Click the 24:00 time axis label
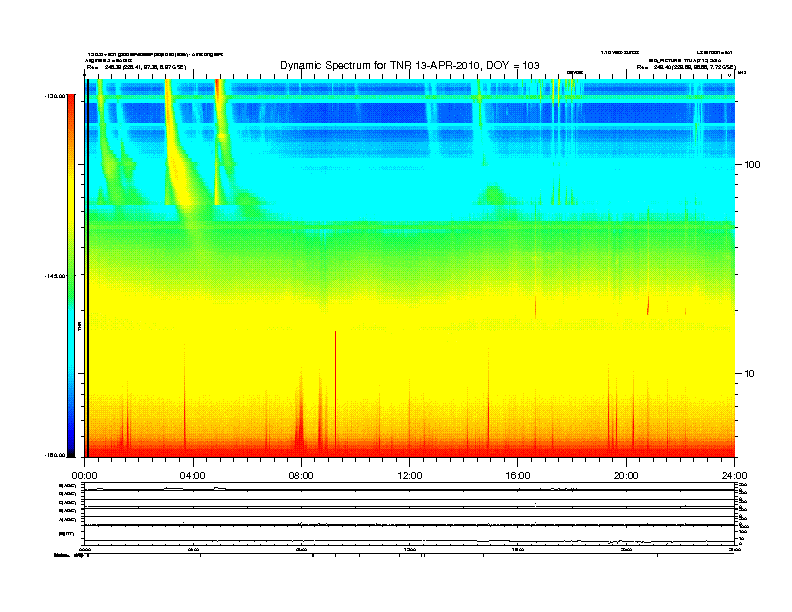 tap(734, 476)
